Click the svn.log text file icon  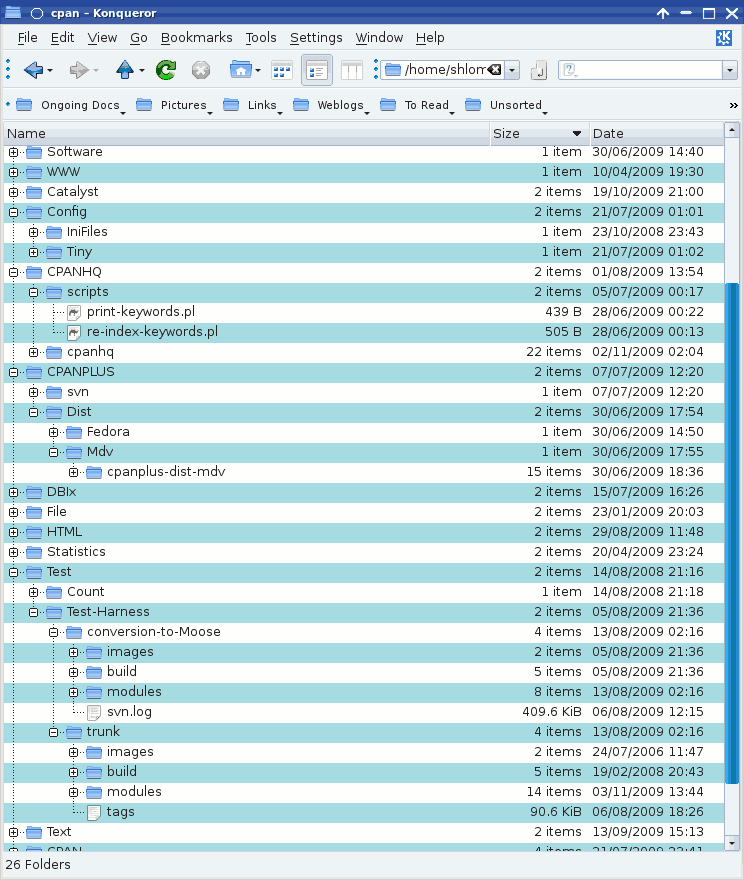coord(94,712)
